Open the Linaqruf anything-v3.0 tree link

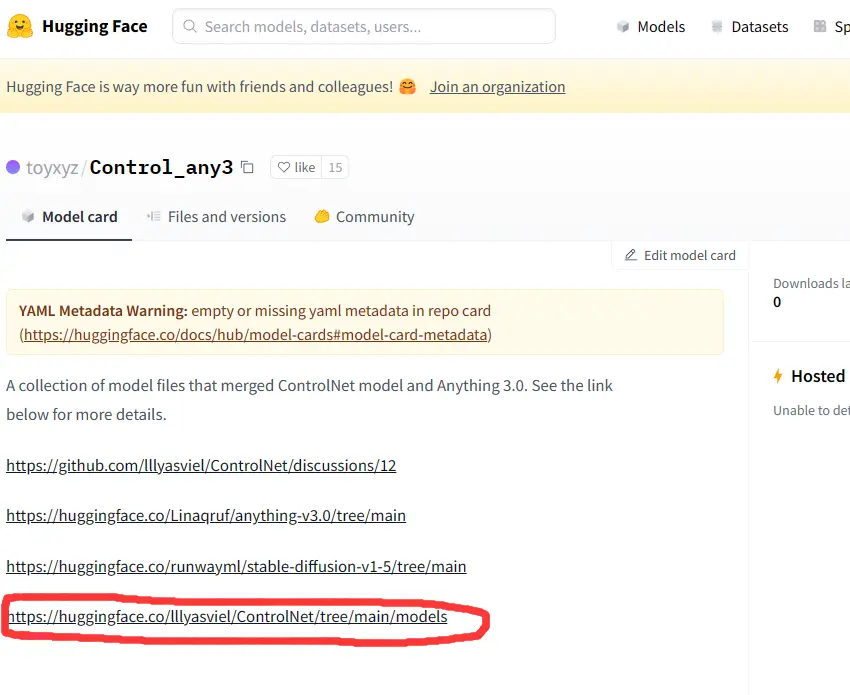click(206, 515)
